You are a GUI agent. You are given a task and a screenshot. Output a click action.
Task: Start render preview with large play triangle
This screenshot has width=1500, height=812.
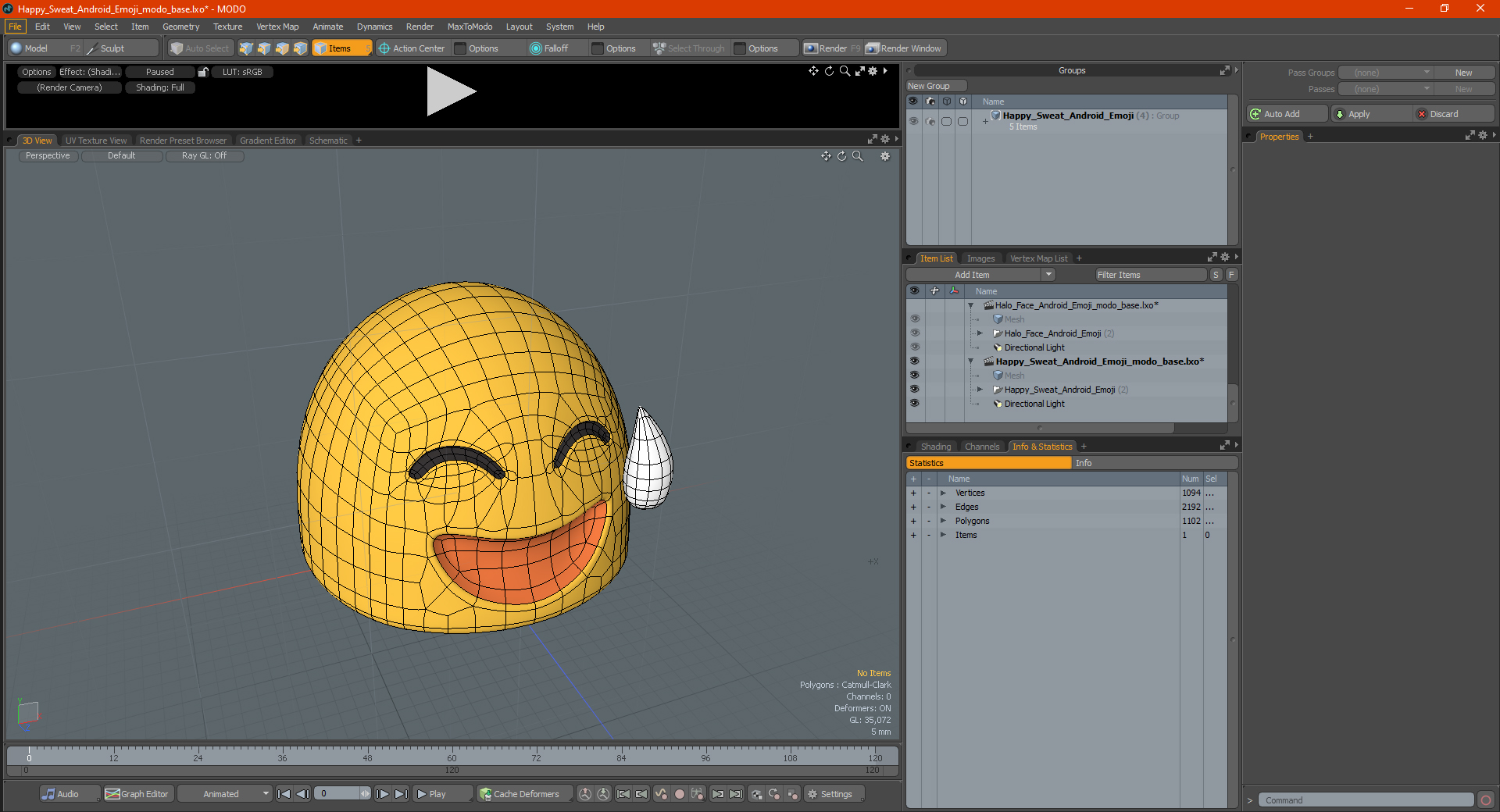point(450,91)
